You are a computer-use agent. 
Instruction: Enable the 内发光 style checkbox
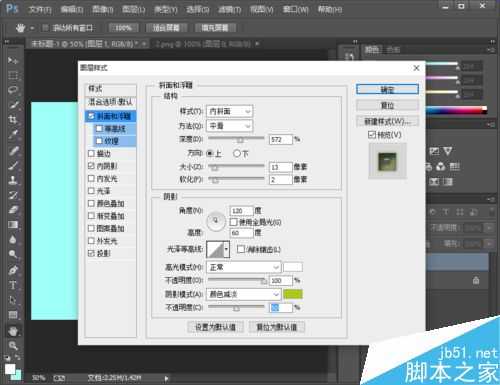coord(91,178)
